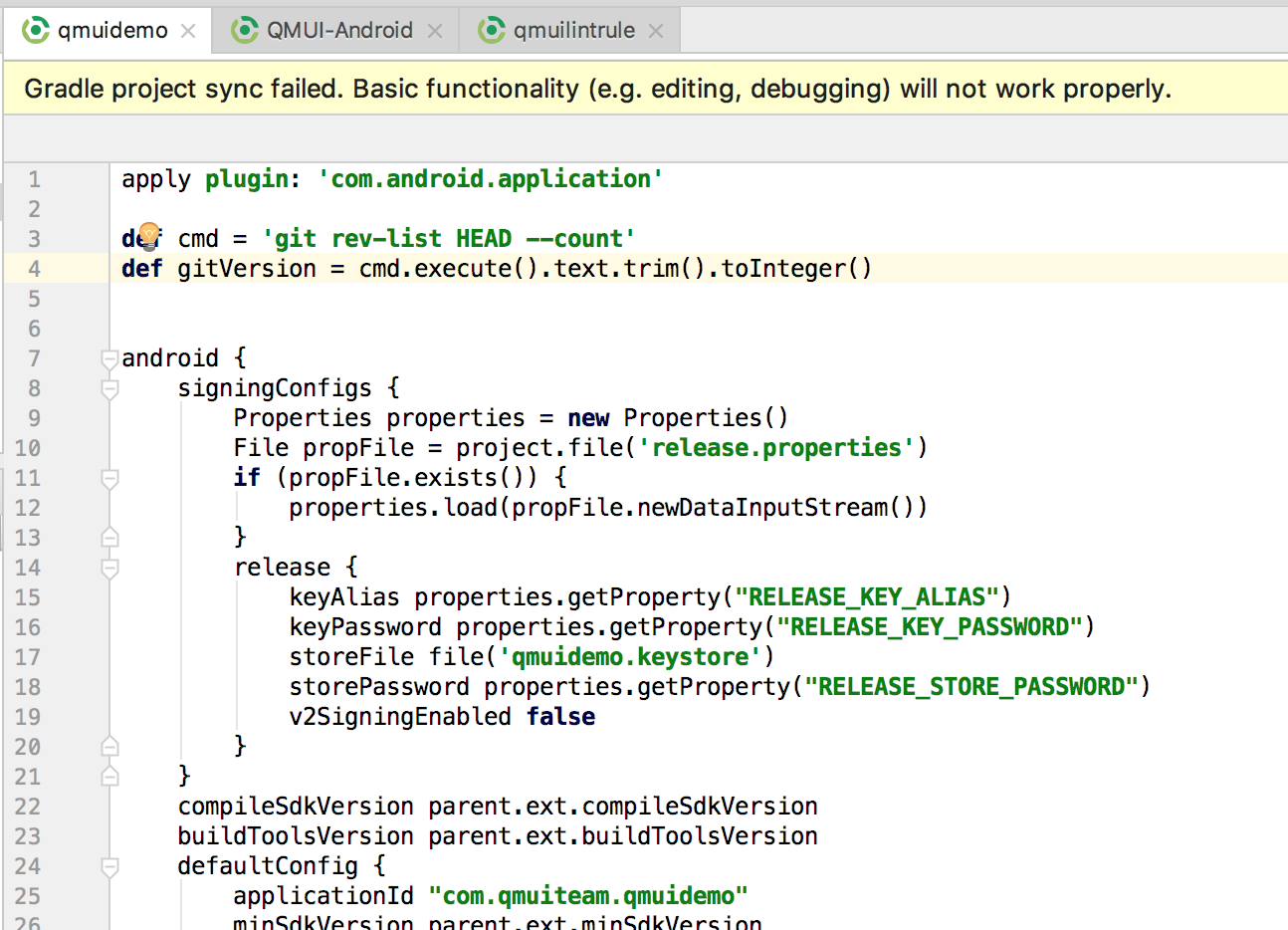Close the qmuilintrule tab
1288x930 pixels.
coord(656,32)
